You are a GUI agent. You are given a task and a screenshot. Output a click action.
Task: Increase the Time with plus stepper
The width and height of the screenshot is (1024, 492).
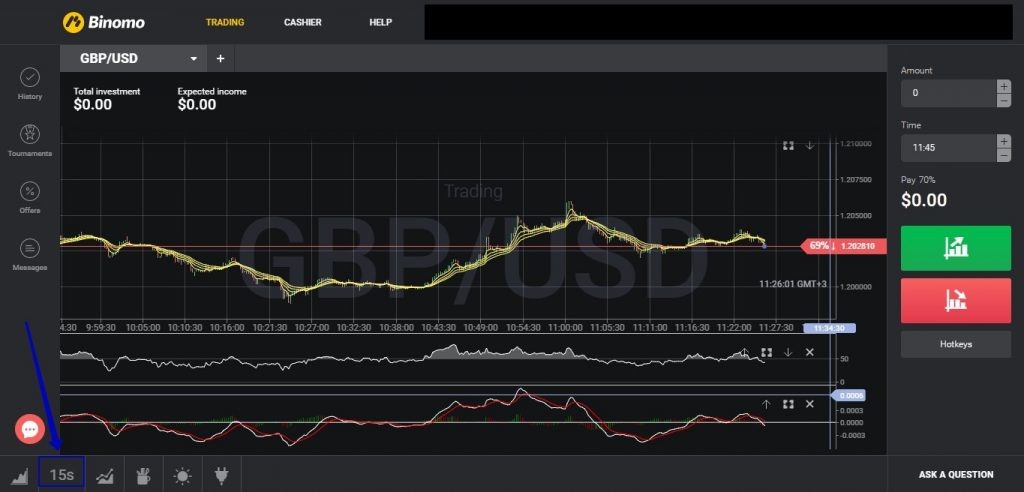pos(1004,141)
